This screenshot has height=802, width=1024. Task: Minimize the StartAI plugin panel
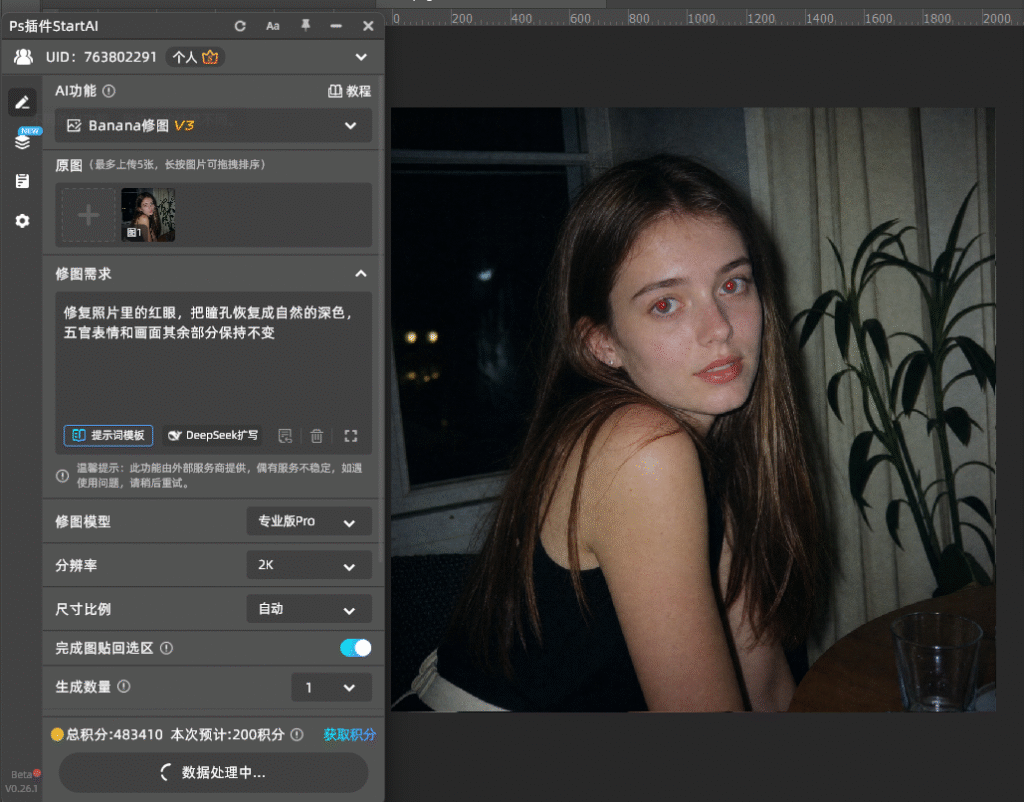point(336,26)
